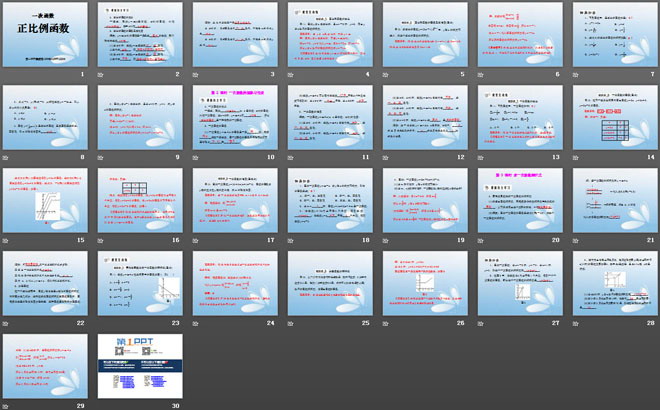Select slide 16 thumbnail

coord(140,200)
